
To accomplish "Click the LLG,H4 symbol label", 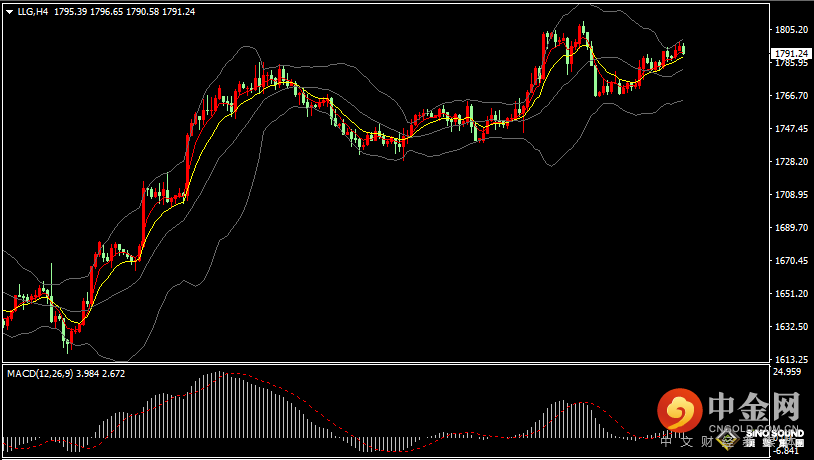I will pyautogui.click(x=33, y=11).
